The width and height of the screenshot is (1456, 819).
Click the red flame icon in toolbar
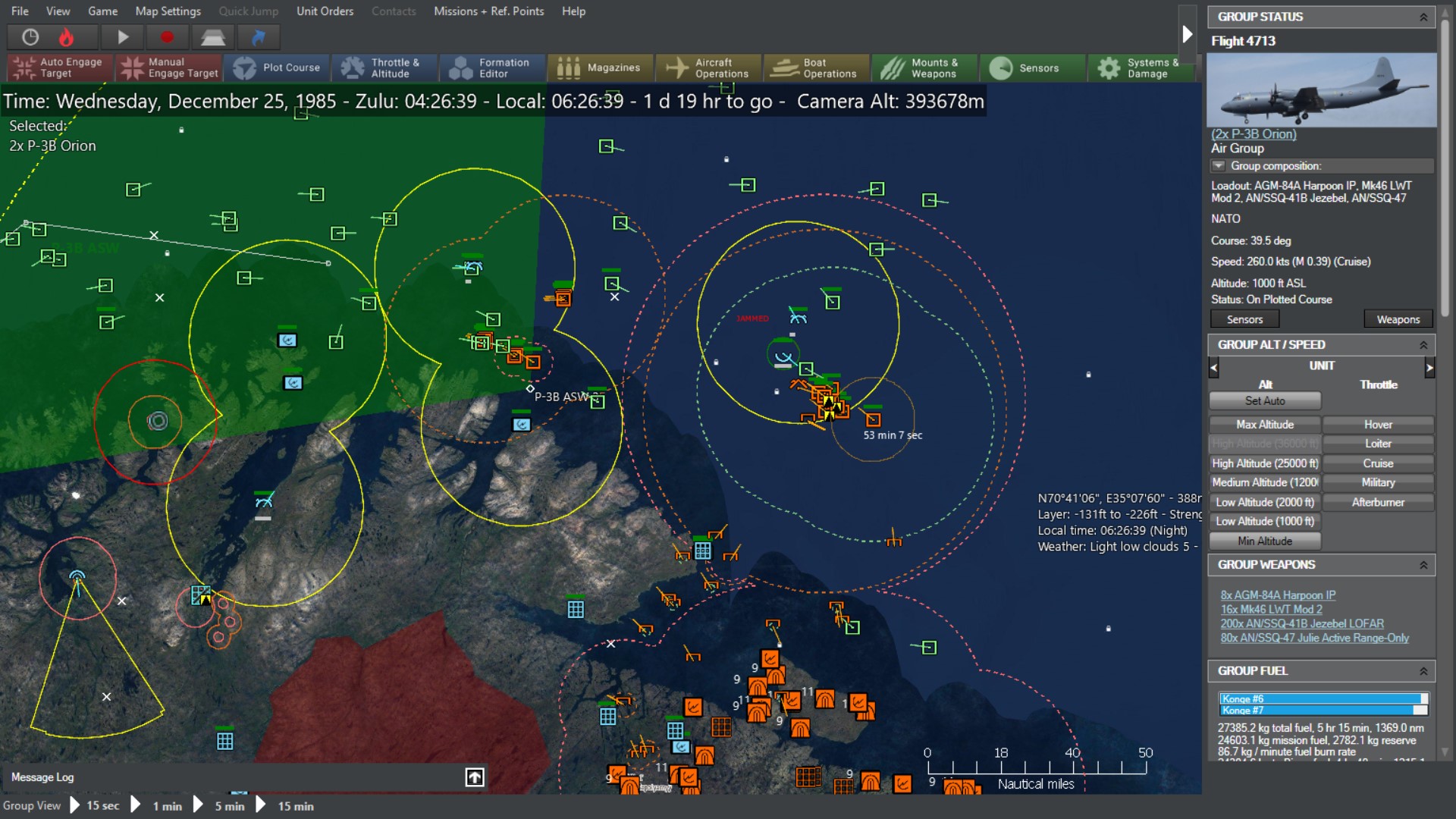[67, 37]
